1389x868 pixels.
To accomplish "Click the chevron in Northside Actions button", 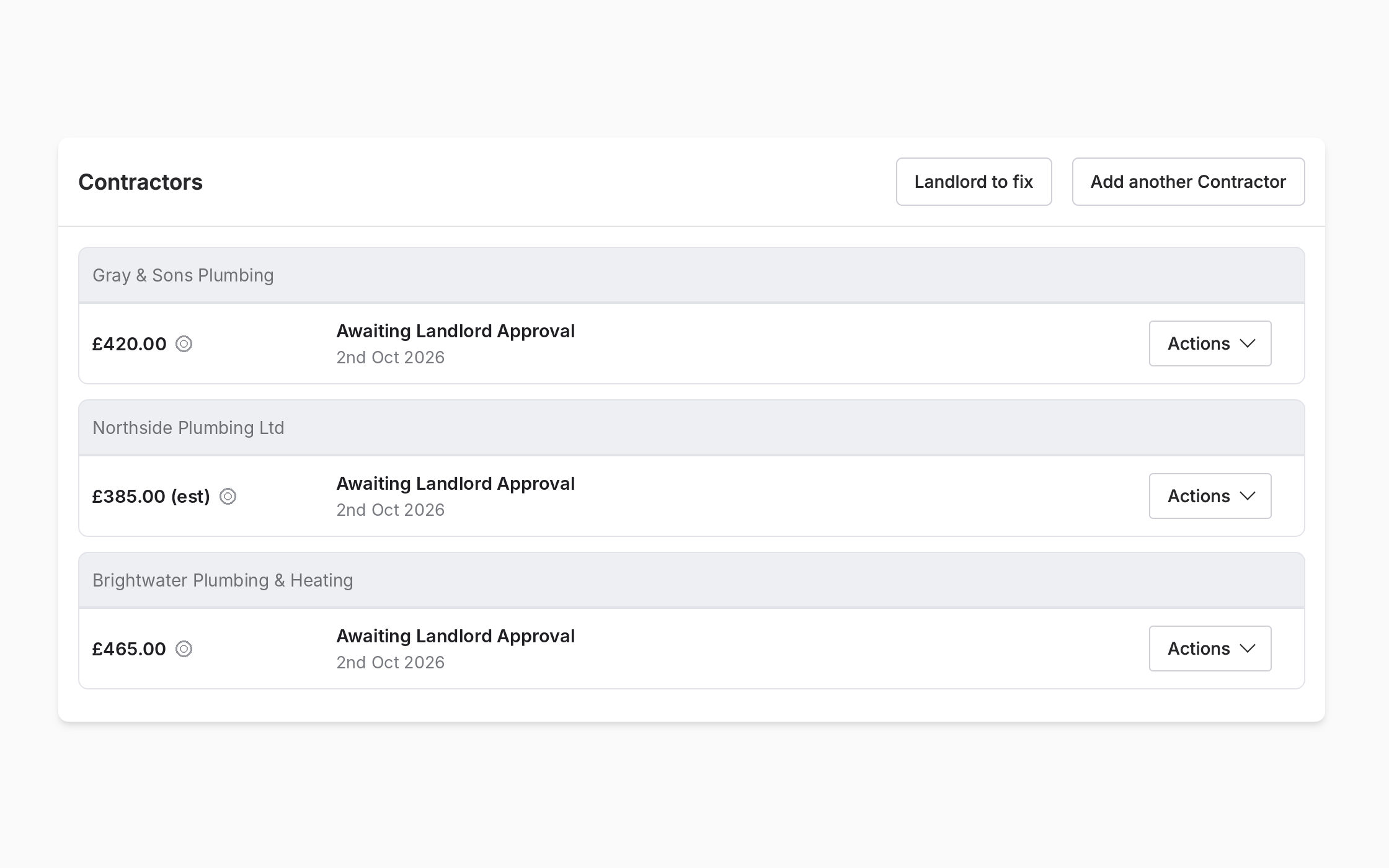I will point(1248,496).
